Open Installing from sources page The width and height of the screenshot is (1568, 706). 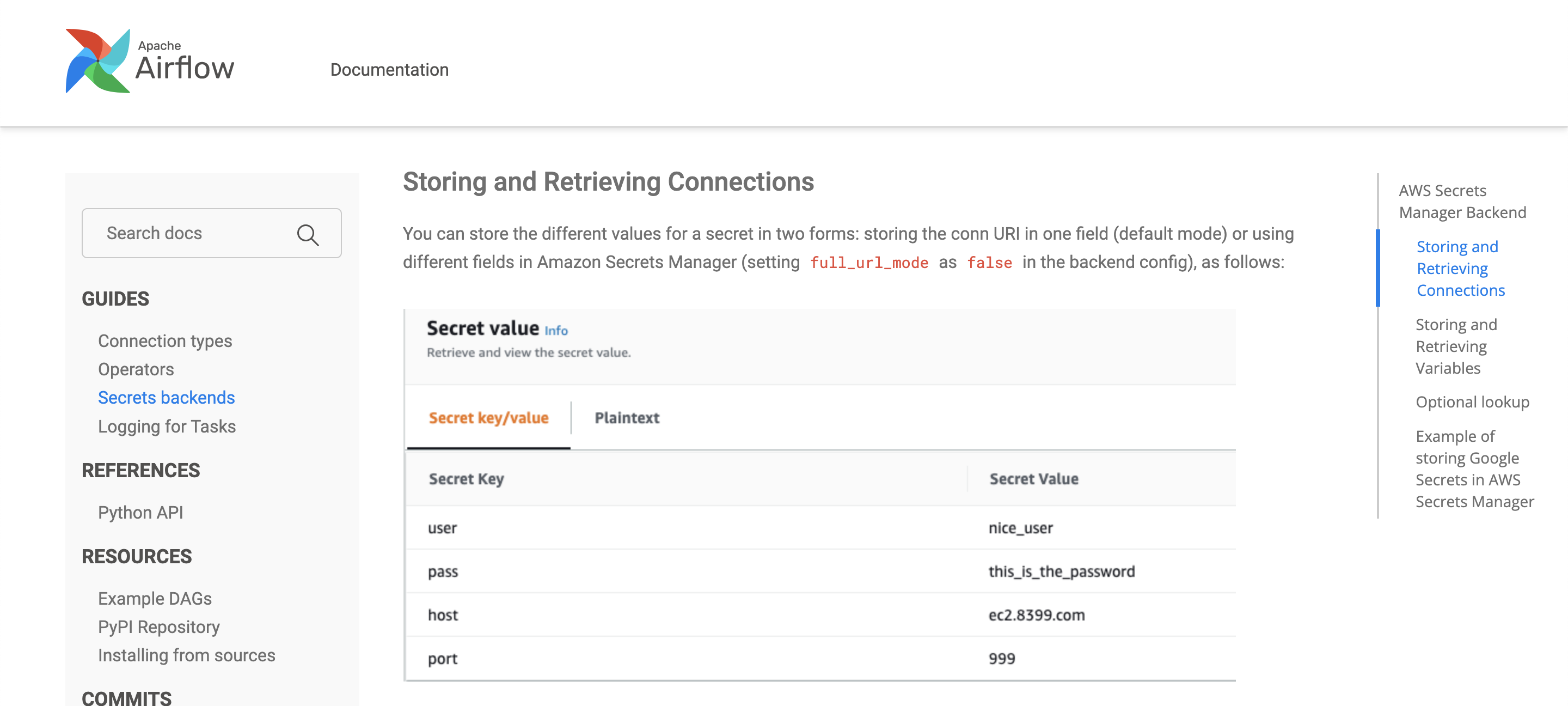pos(186,655)
